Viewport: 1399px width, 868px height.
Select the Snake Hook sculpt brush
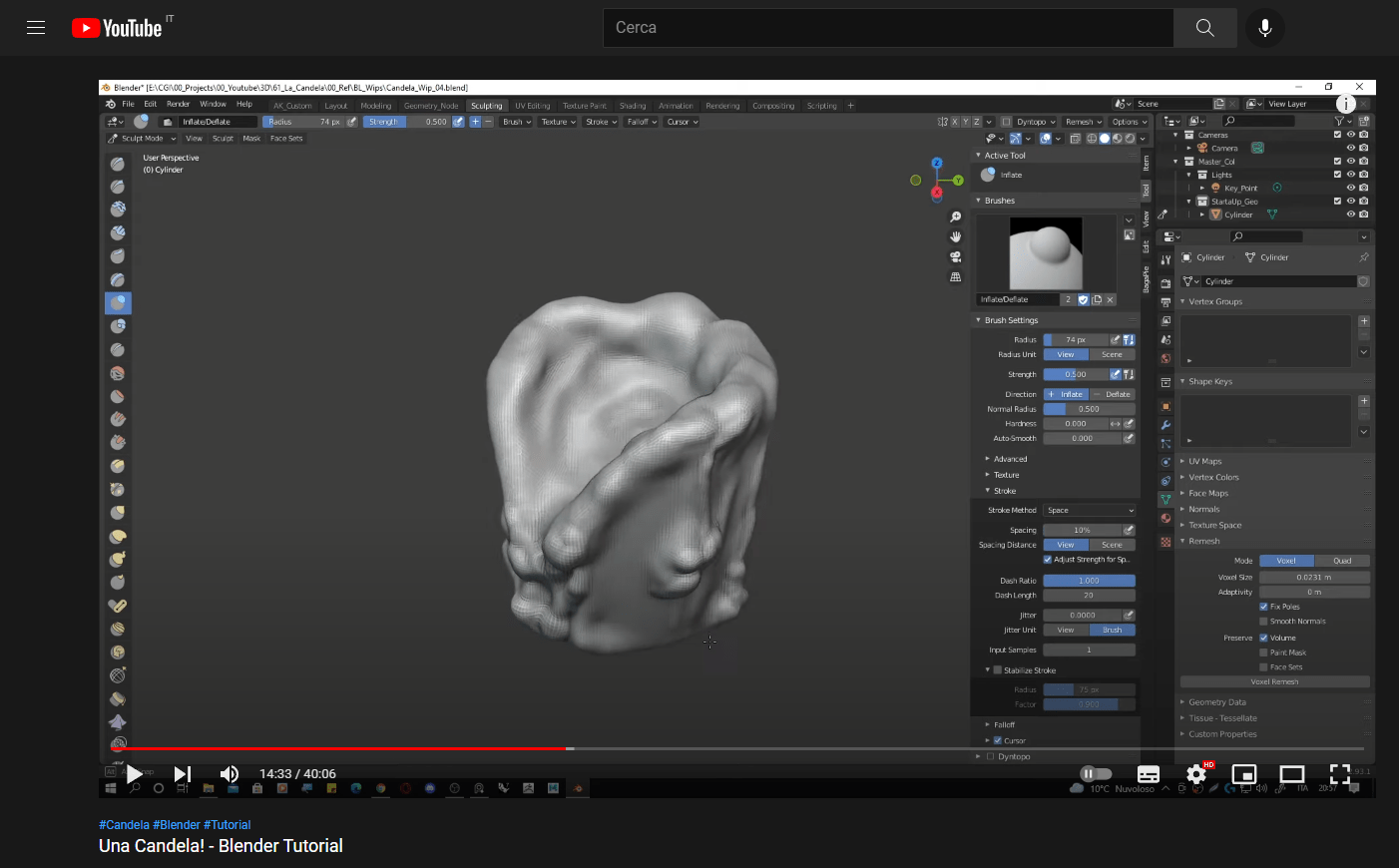coord(118,559)
